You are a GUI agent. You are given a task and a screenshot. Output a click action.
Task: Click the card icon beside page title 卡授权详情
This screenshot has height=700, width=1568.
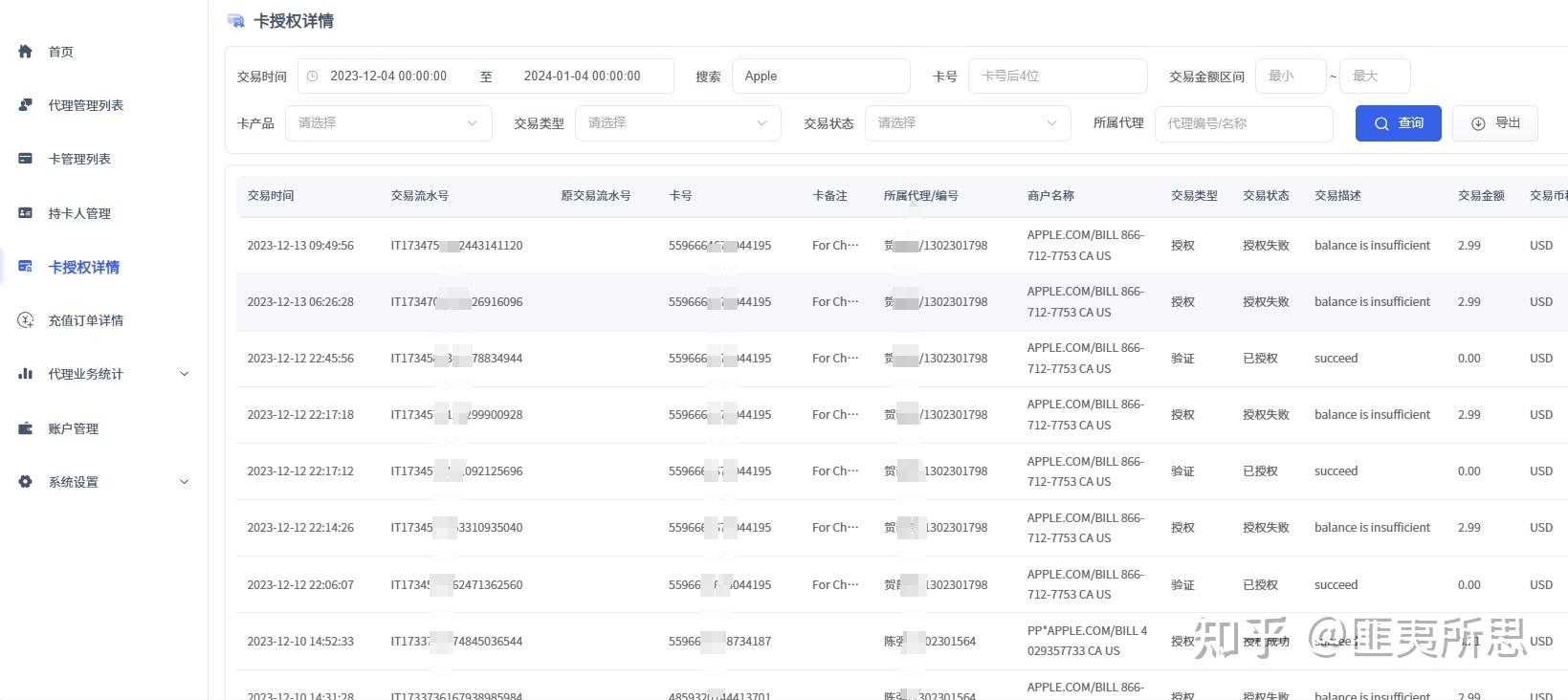(x=235, y=21)
